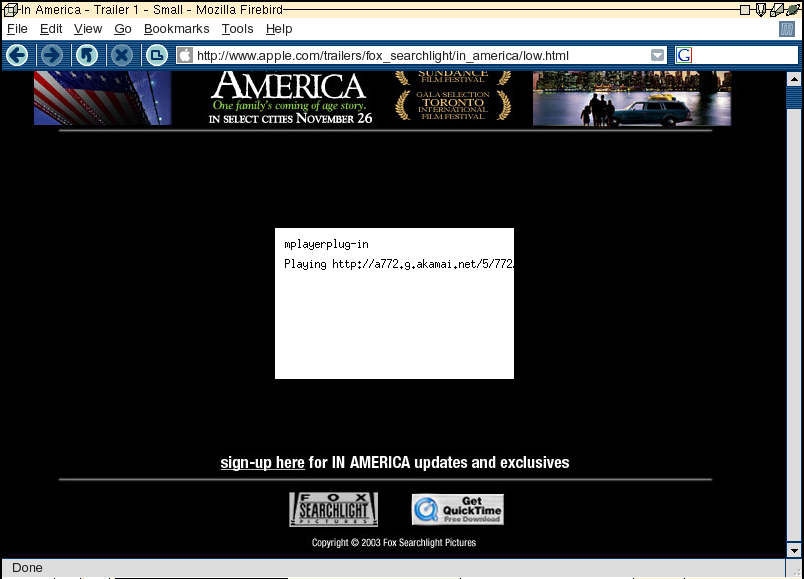Click the Apple site icon in address bar
The image size is (804, 579).
click(x=186, y=55)
